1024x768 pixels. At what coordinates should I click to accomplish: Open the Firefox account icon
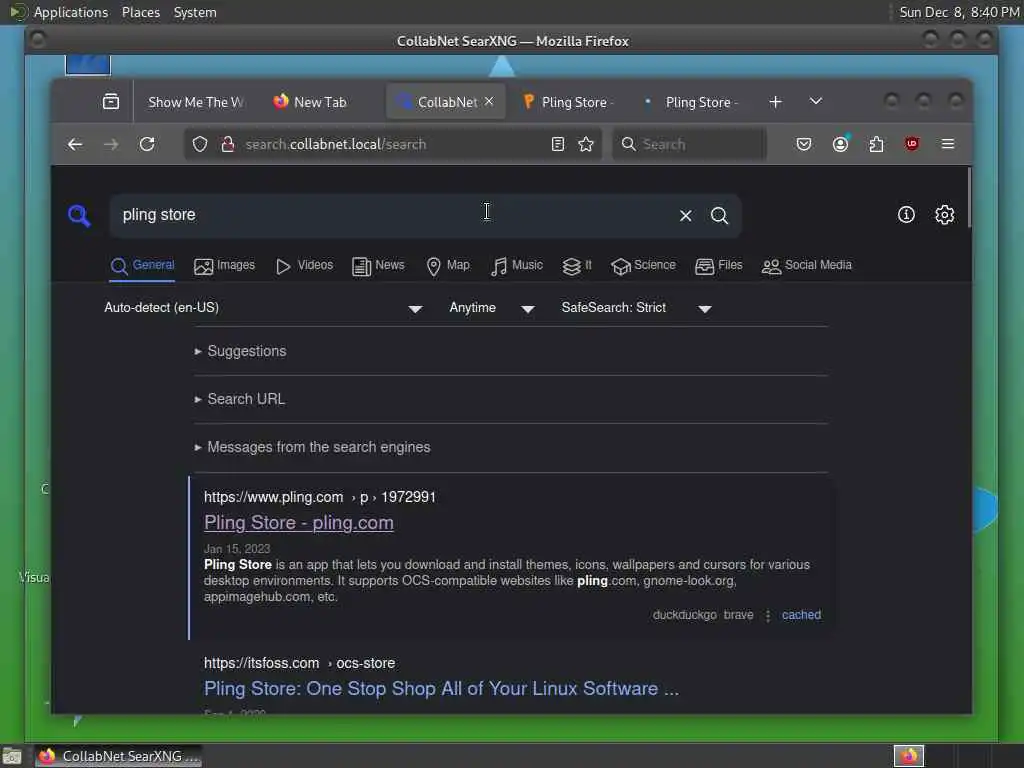840,144
